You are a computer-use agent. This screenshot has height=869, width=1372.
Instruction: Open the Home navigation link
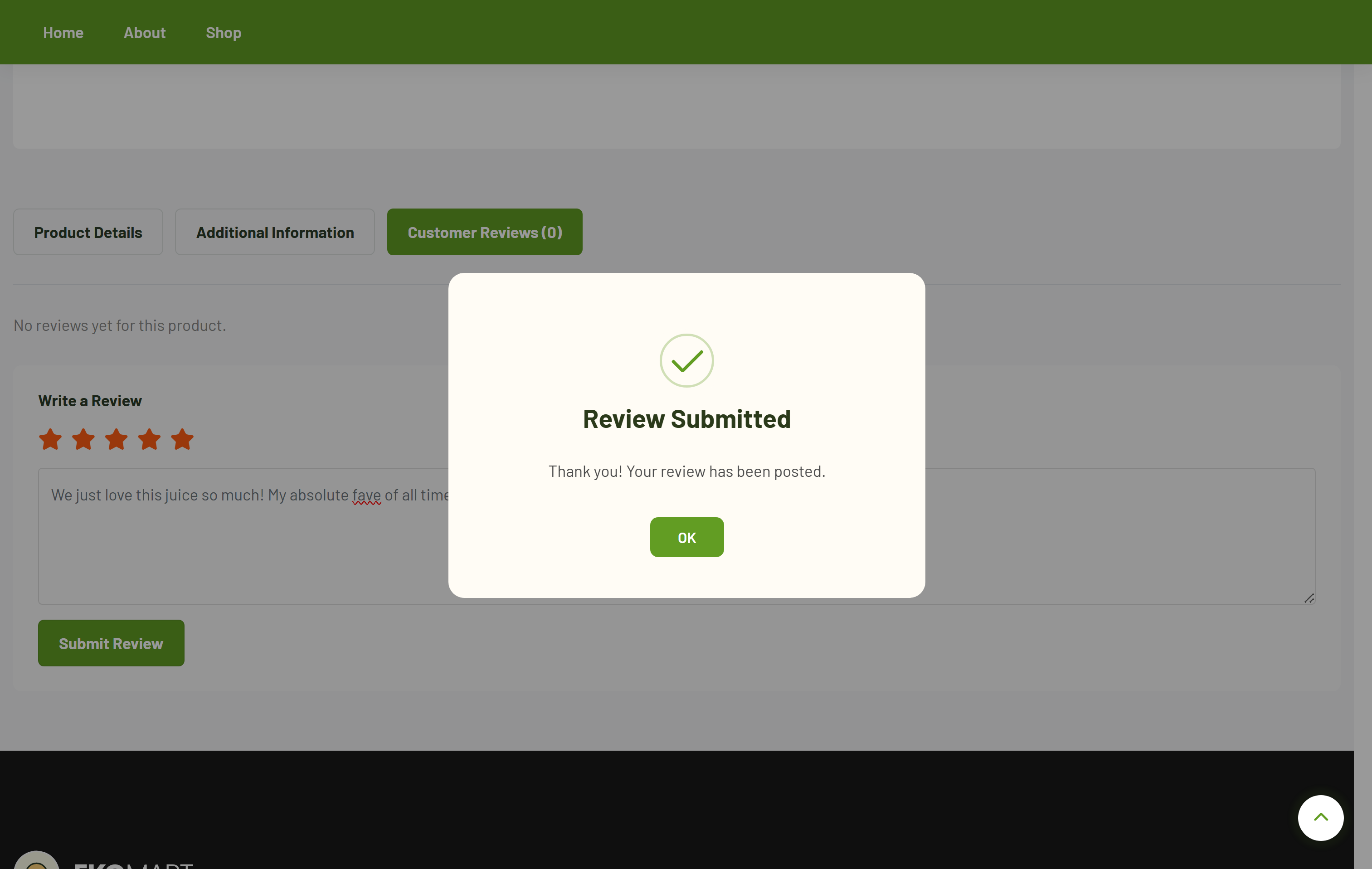[63, 33]
